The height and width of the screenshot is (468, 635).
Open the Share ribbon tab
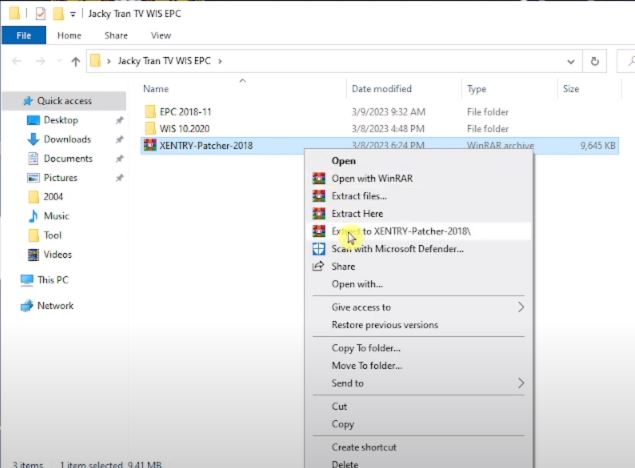coord(116,36)
